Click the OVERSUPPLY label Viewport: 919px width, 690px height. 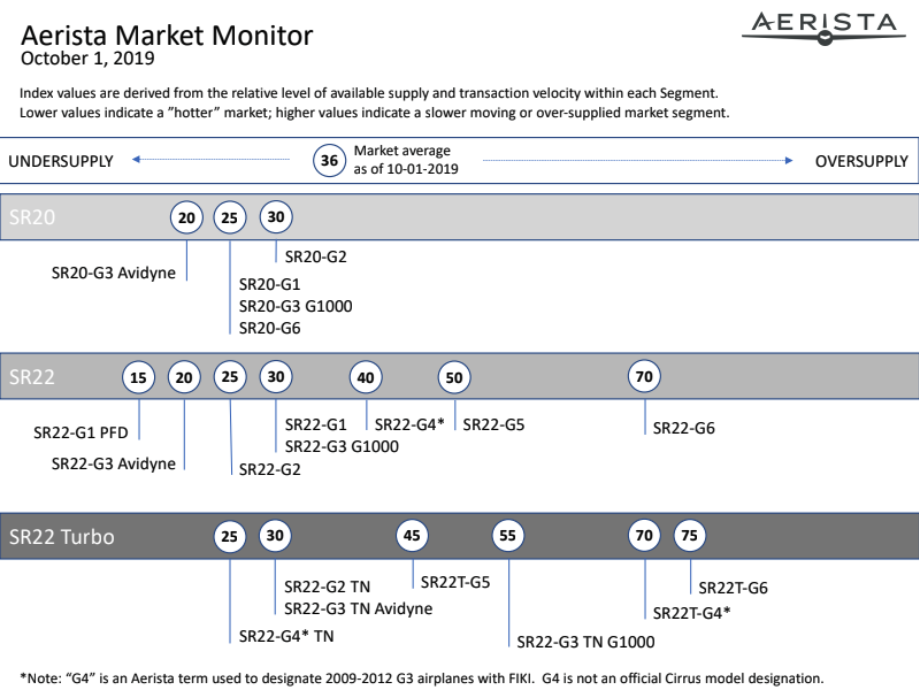pos(862,161)
